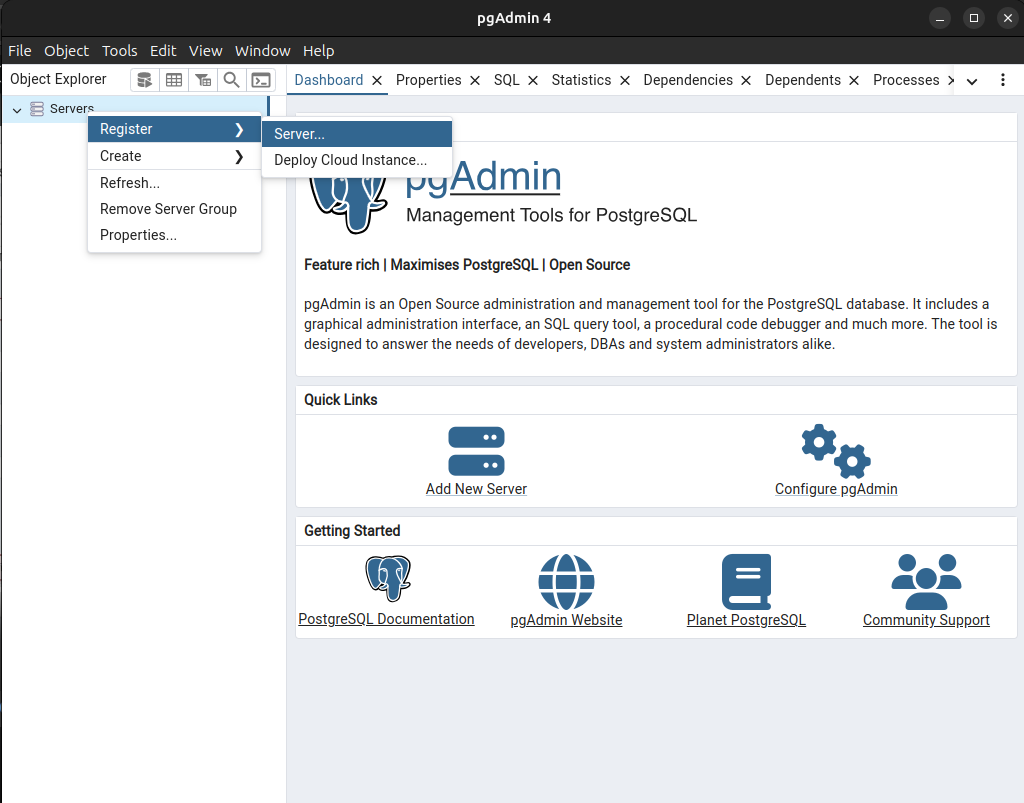Launch the PSQL Tool terminal icon
Screen dimensions: 1024x803
(260, 80)
